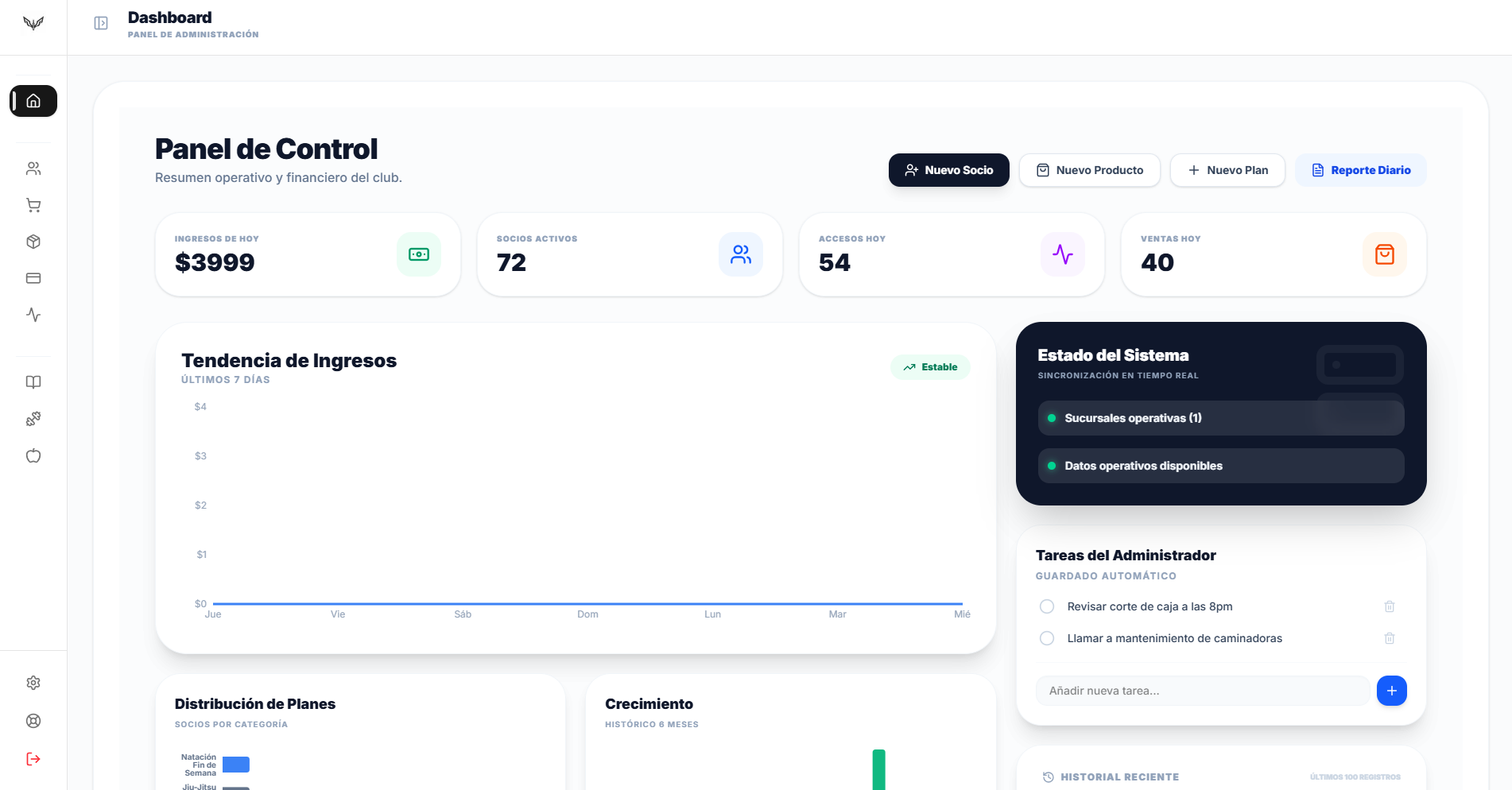1512x790 pixels.
Task: Click the Nuevo Socio button
Action: click(949, 170)
